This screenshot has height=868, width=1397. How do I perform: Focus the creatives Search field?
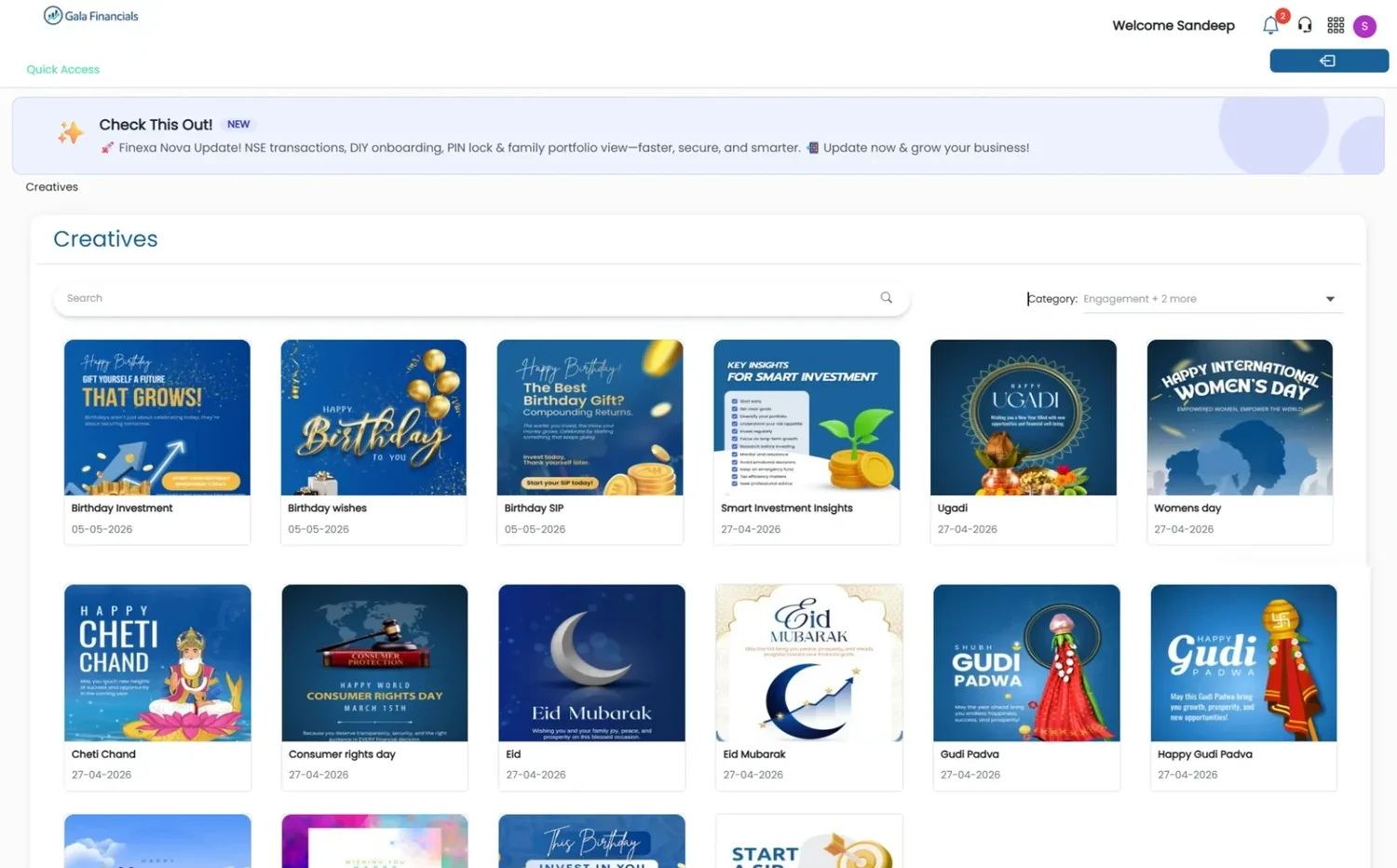tap(481, 298)
